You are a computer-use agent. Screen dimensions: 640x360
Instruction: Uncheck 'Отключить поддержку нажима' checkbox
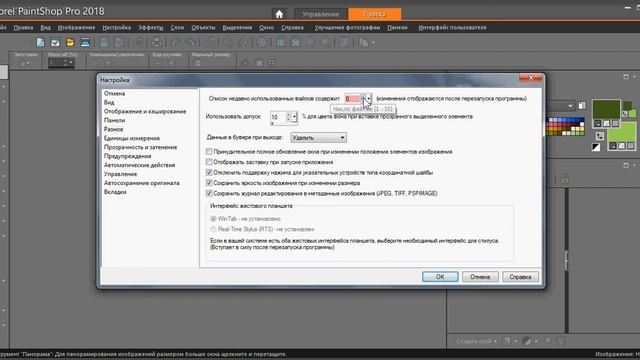[209, 172]
